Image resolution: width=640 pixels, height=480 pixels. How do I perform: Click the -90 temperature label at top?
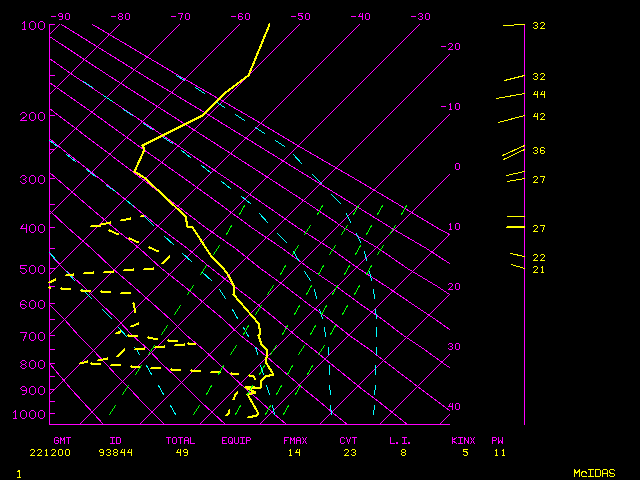point(61,17)
